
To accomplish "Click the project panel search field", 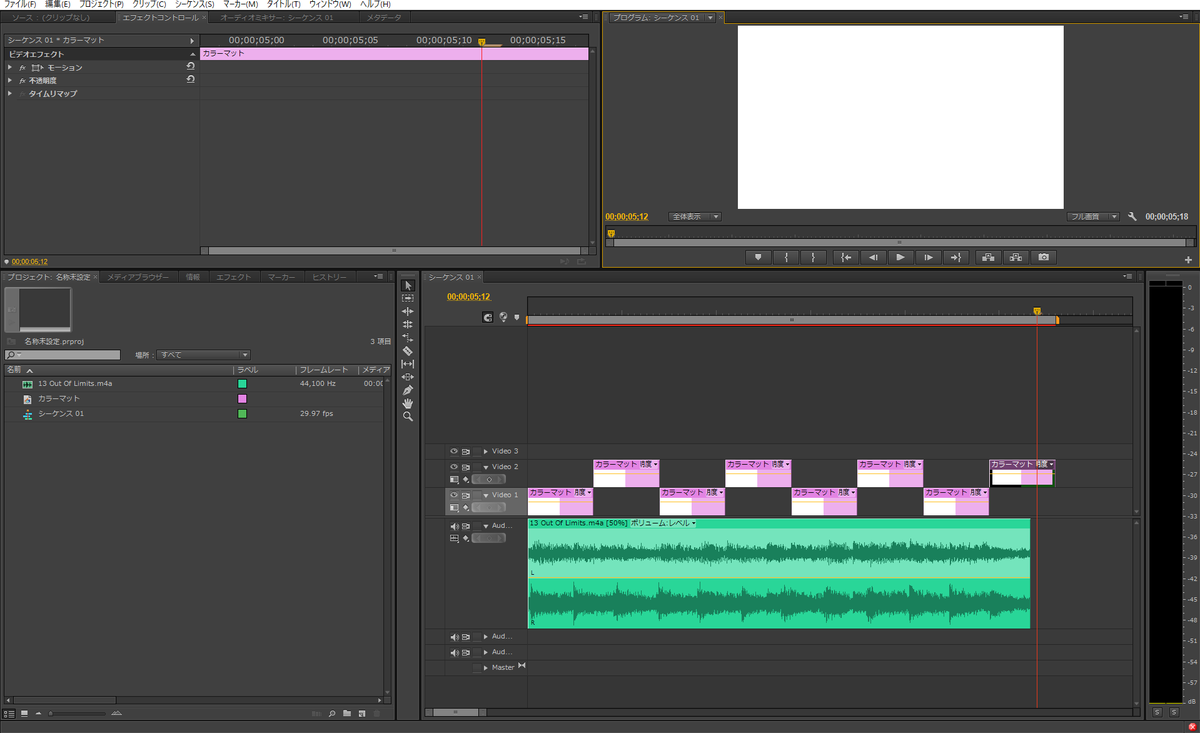I will coord(62,355).
